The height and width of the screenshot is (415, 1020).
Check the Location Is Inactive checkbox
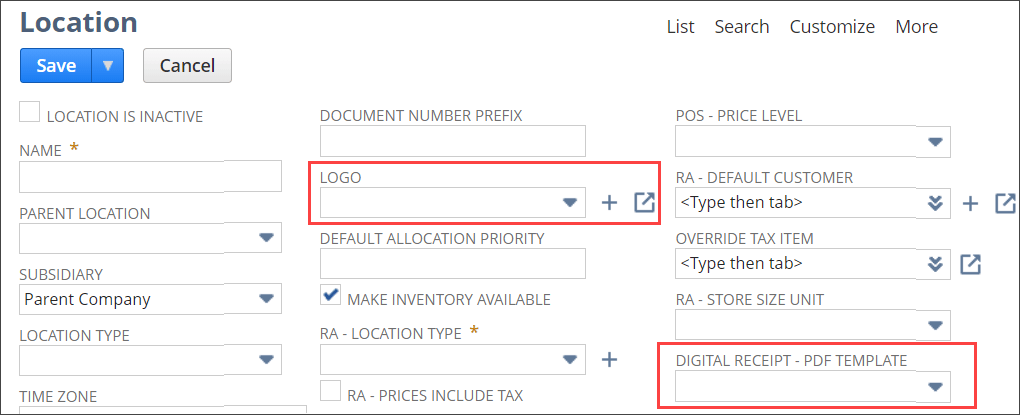pyautogui.click(x=30, y=112)
